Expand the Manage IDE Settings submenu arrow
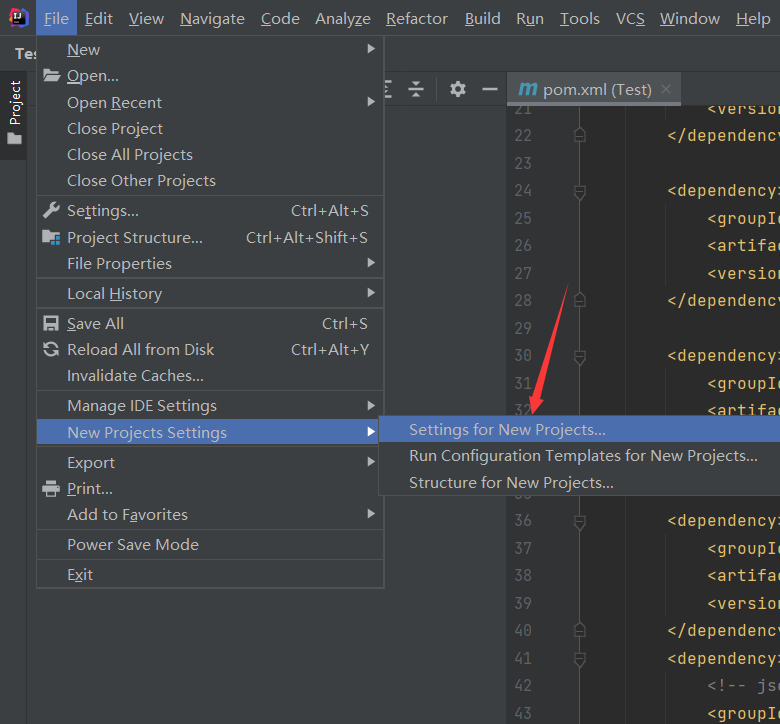The height and width of the screenshot is (724, 780). click(371, 406)
